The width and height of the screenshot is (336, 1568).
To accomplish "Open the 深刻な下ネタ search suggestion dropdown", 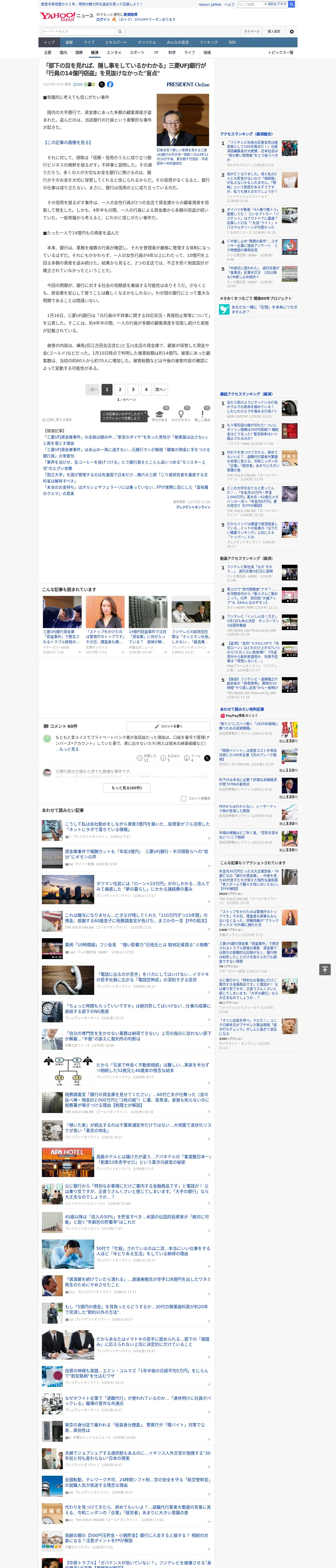I will [276, 4].
